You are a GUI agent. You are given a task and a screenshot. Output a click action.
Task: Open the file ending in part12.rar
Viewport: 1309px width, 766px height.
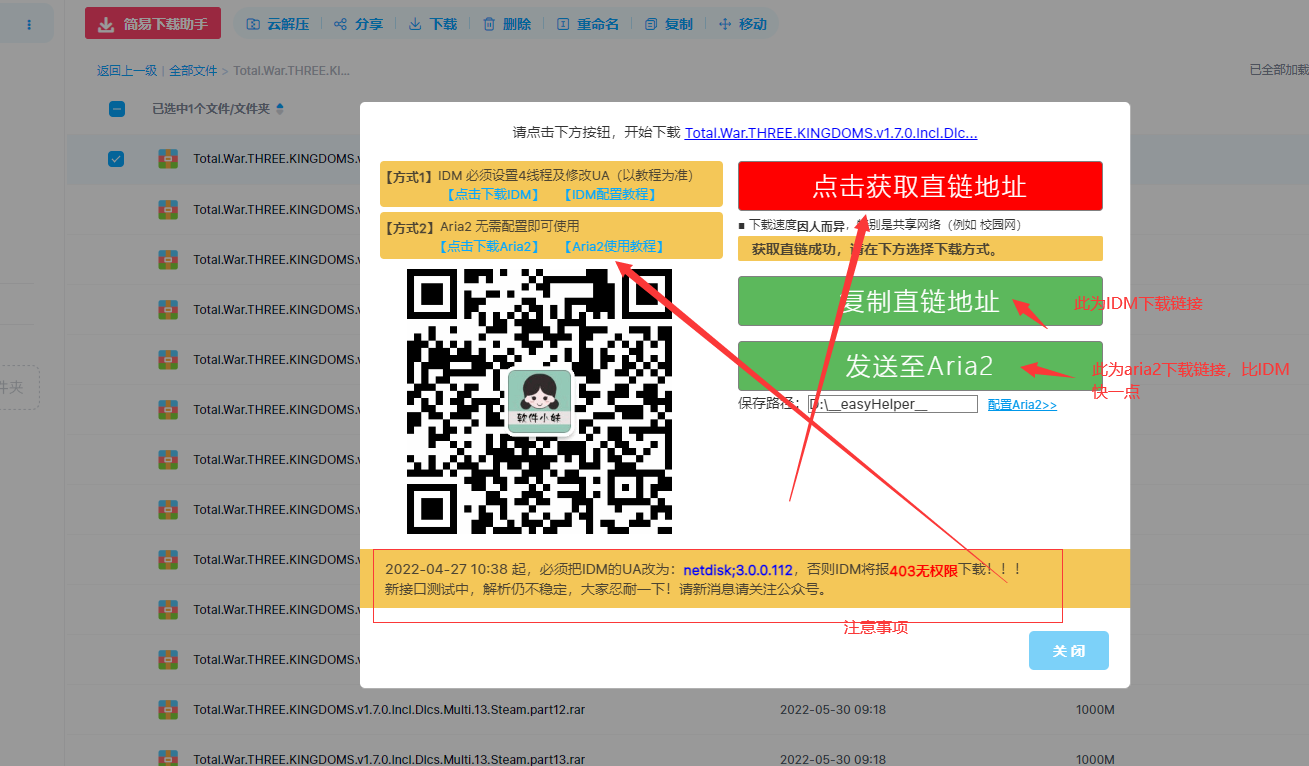click(x=389, y=710)
